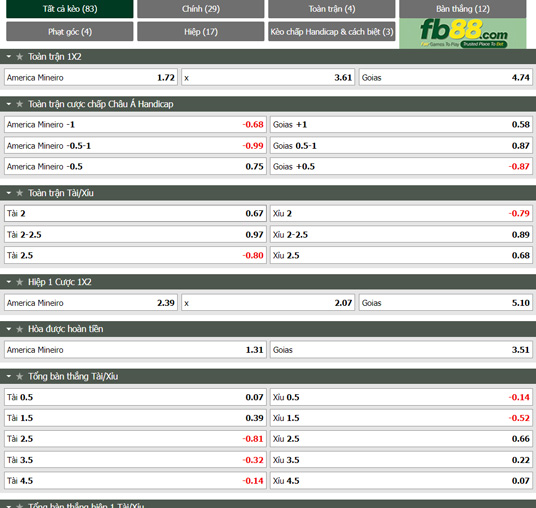Switch to the Phạt góc (4) tab
The width and height of the screenshot is (536, 508).
pyautogui.click(x=70, y=31)
